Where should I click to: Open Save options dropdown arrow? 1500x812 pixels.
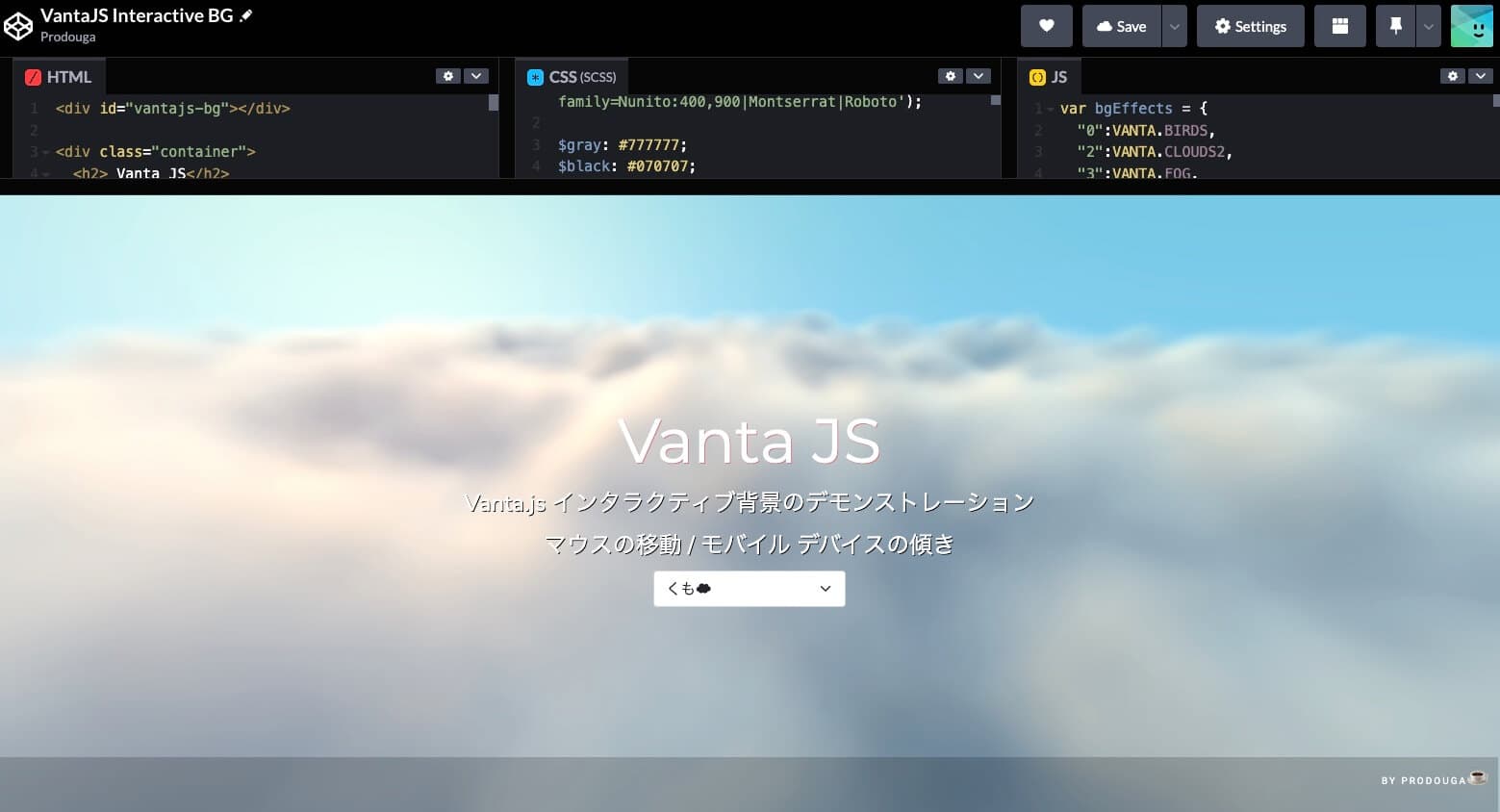click(1174, 26)
